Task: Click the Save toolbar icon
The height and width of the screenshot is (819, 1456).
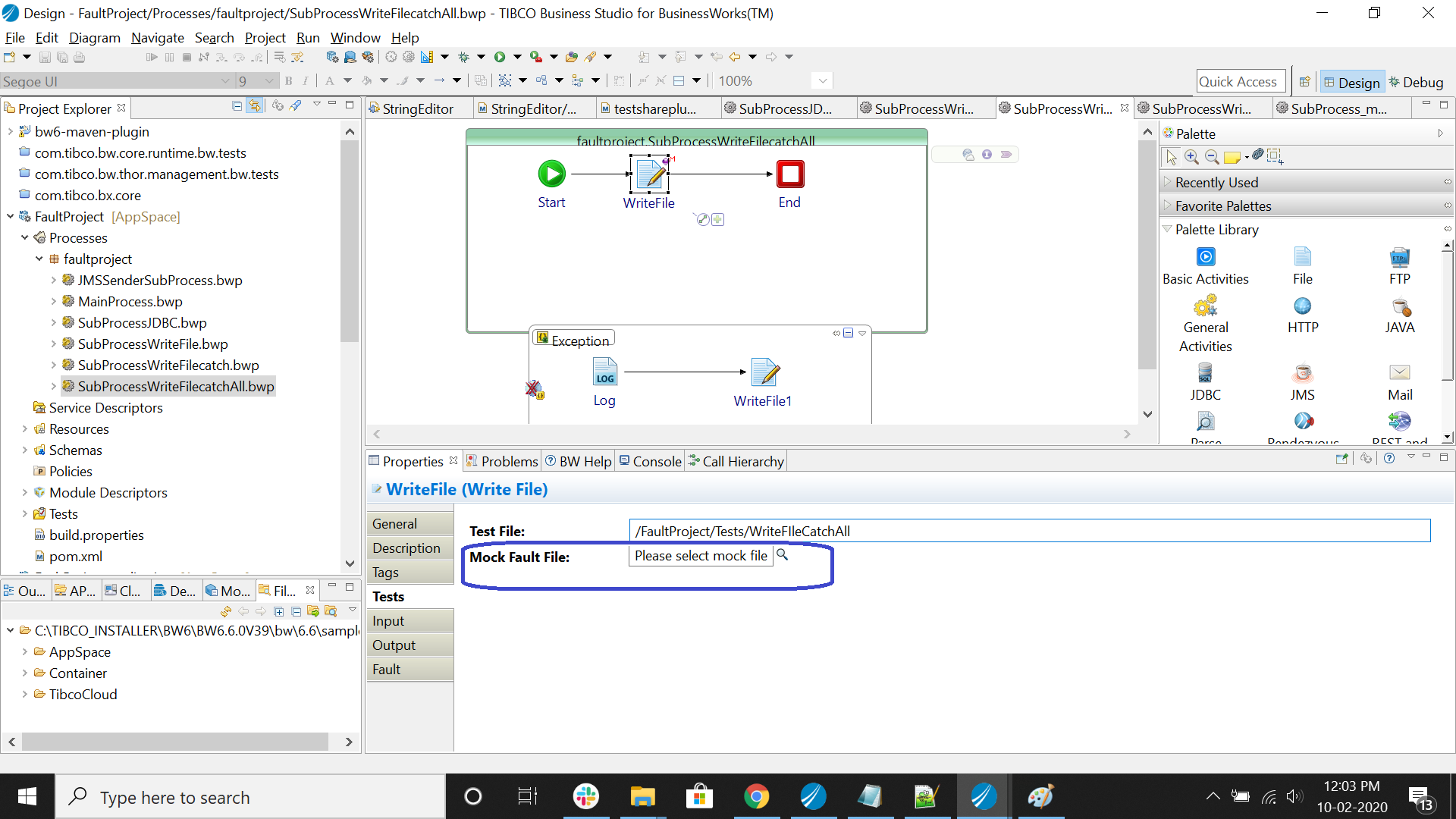Action: coord(45,57)
